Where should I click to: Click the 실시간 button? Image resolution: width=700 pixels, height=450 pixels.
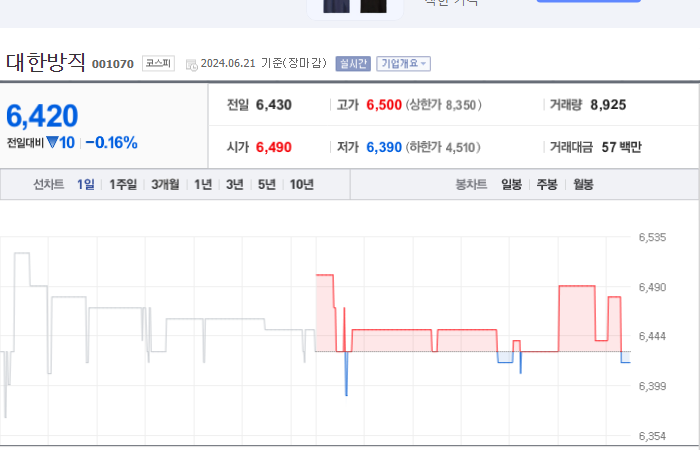coord(353,64)
